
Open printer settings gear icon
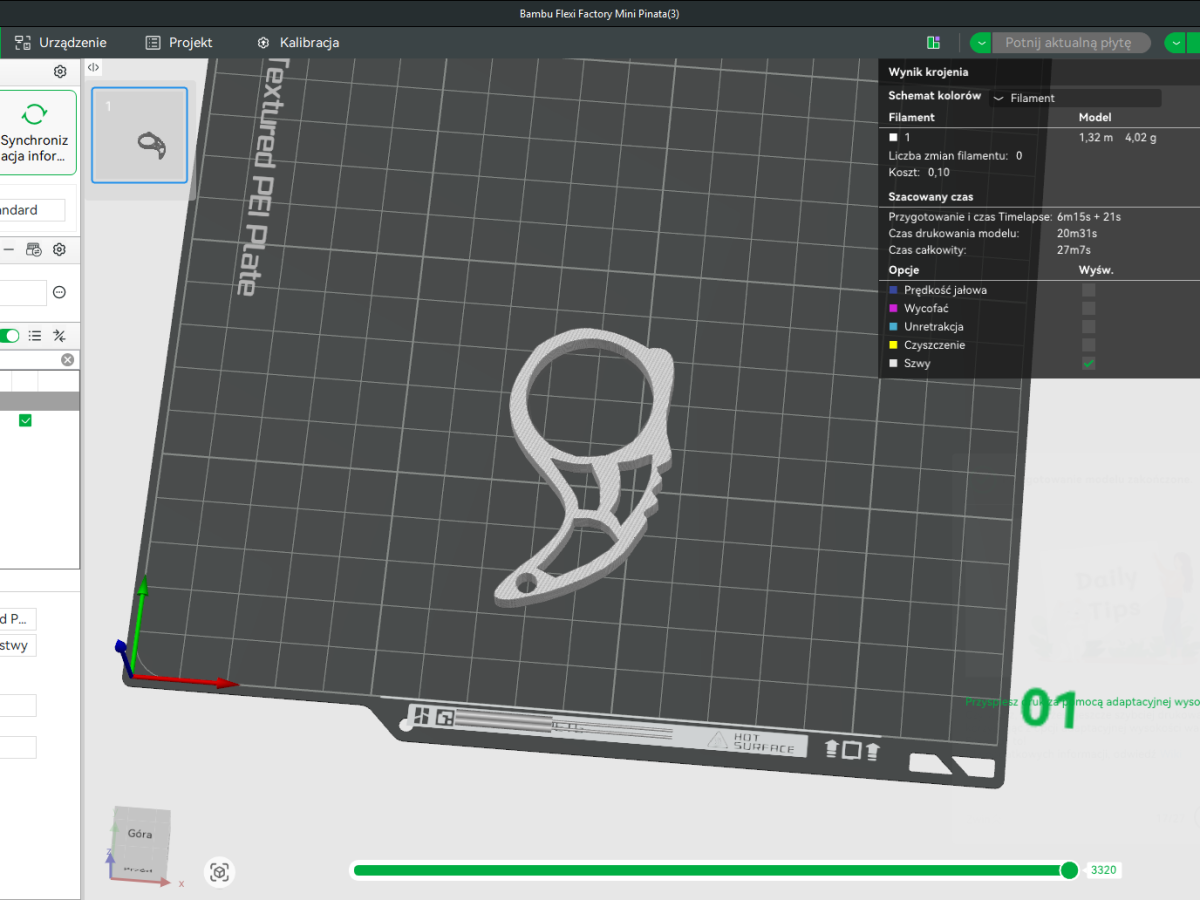point(60,72)
